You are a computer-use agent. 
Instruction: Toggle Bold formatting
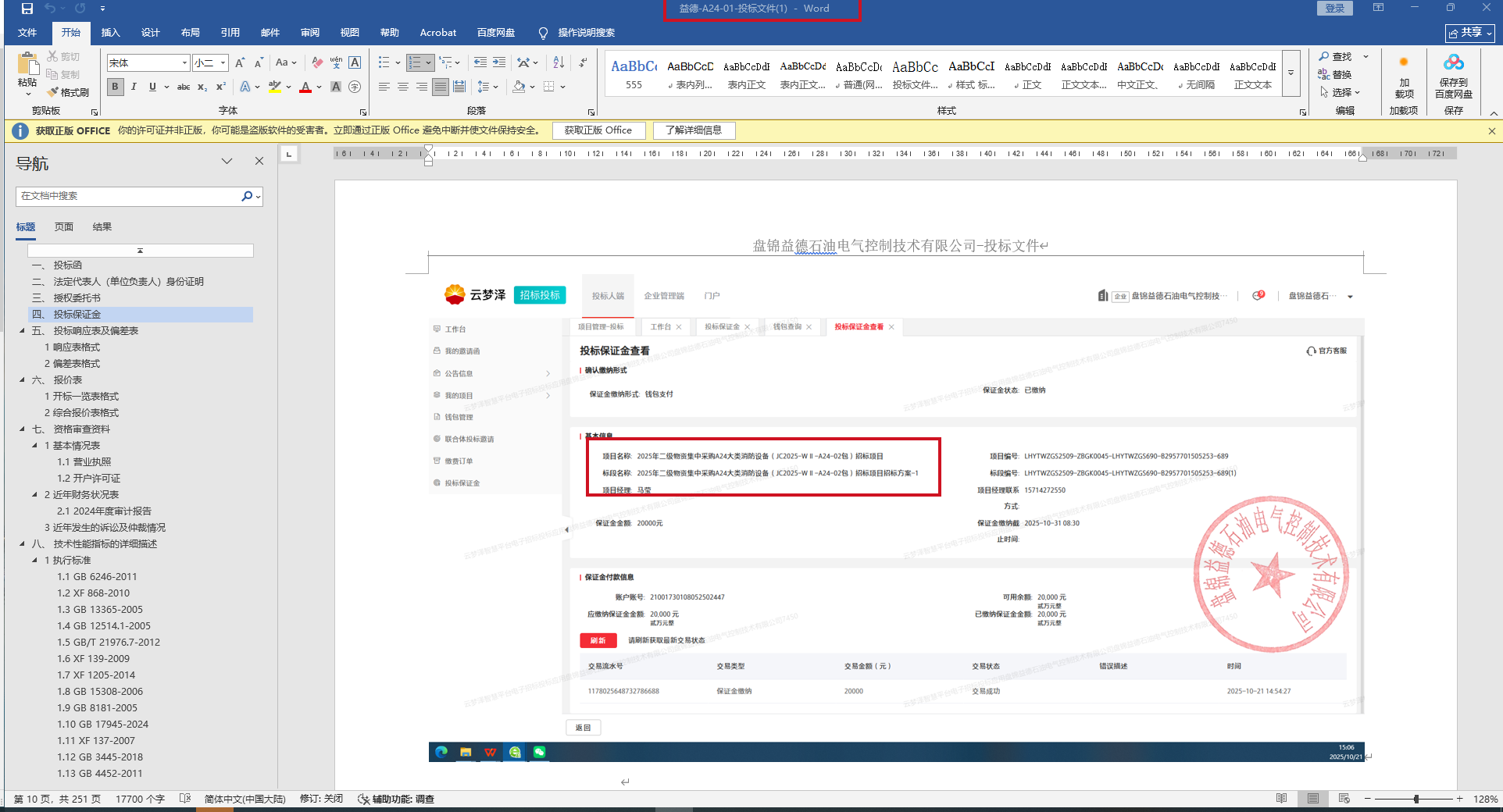pyautogui.click(x=116, y=87)
